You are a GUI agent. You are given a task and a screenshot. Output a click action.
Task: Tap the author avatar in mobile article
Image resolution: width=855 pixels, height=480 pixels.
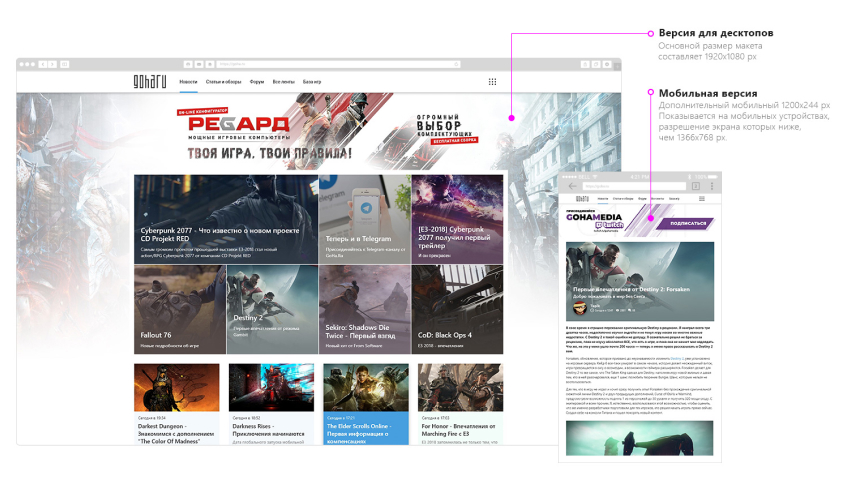pos(580,308)
